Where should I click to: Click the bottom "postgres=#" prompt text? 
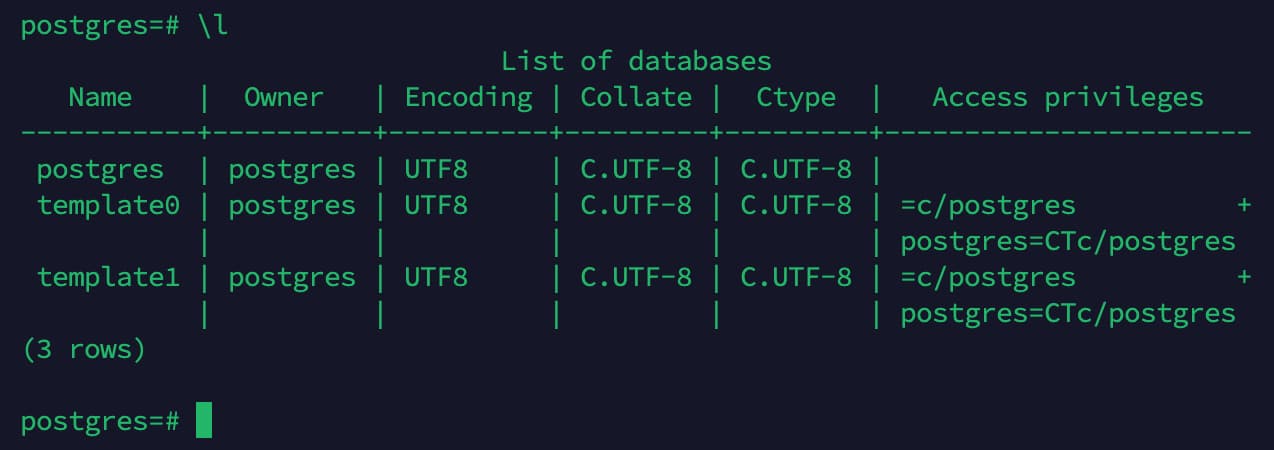click(100, 421)
